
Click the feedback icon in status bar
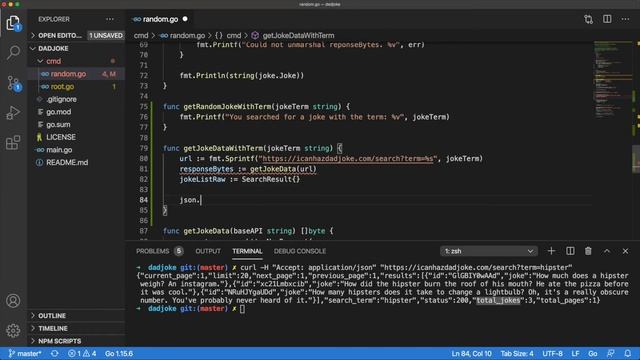coord(611,353)
